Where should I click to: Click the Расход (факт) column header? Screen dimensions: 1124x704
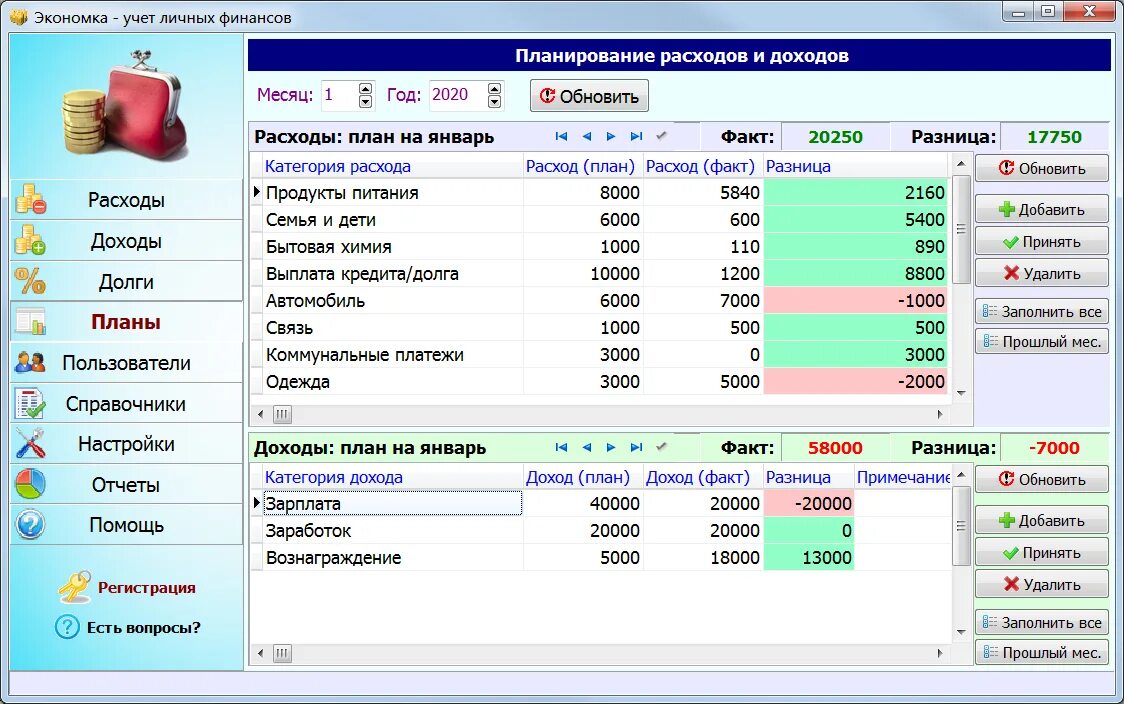tap(702, 166)
